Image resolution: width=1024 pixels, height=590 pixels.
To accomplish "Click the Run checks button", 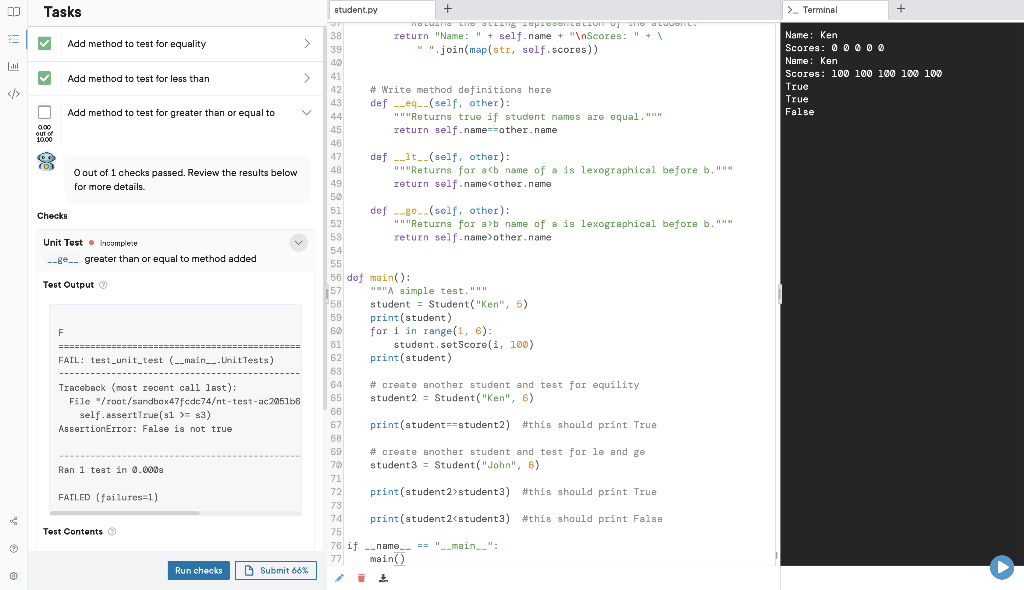I will point(199,570).
